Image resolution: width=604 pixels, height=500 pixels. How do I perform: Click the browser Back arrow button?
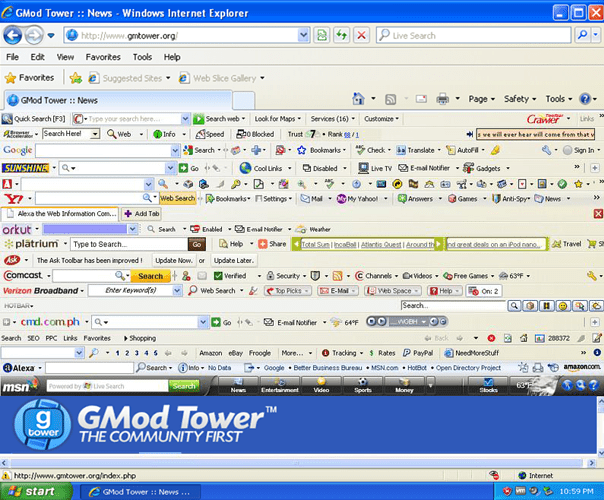(13, 35)
